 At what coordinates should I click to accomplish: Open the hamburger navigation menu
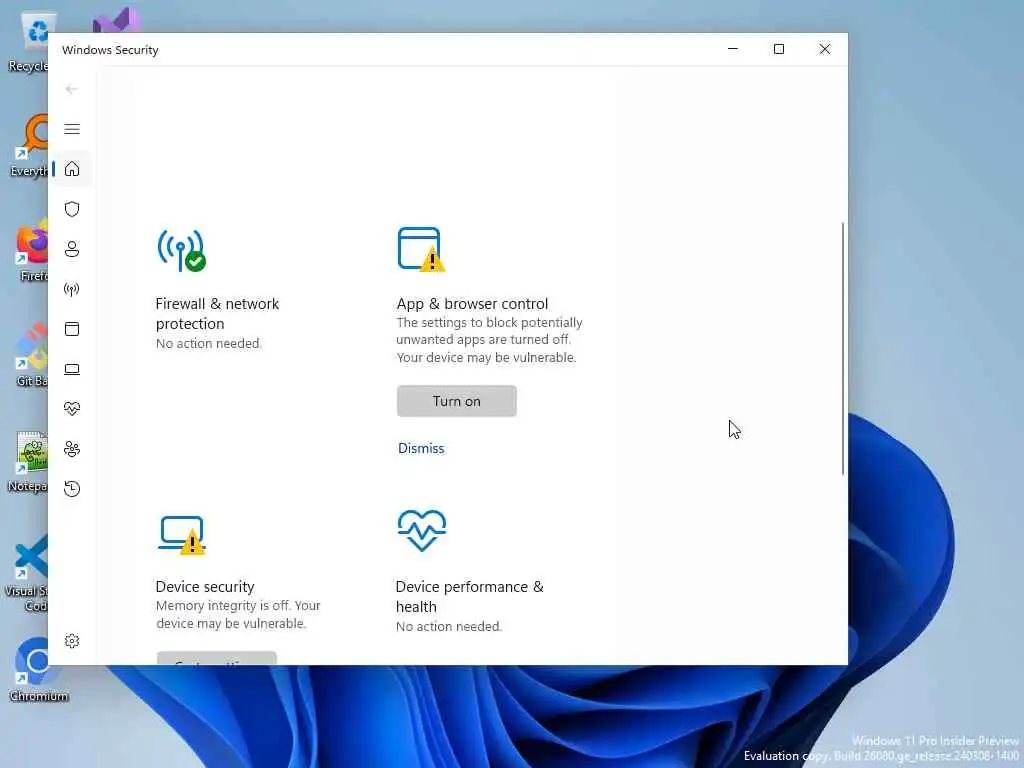[72, 129]
